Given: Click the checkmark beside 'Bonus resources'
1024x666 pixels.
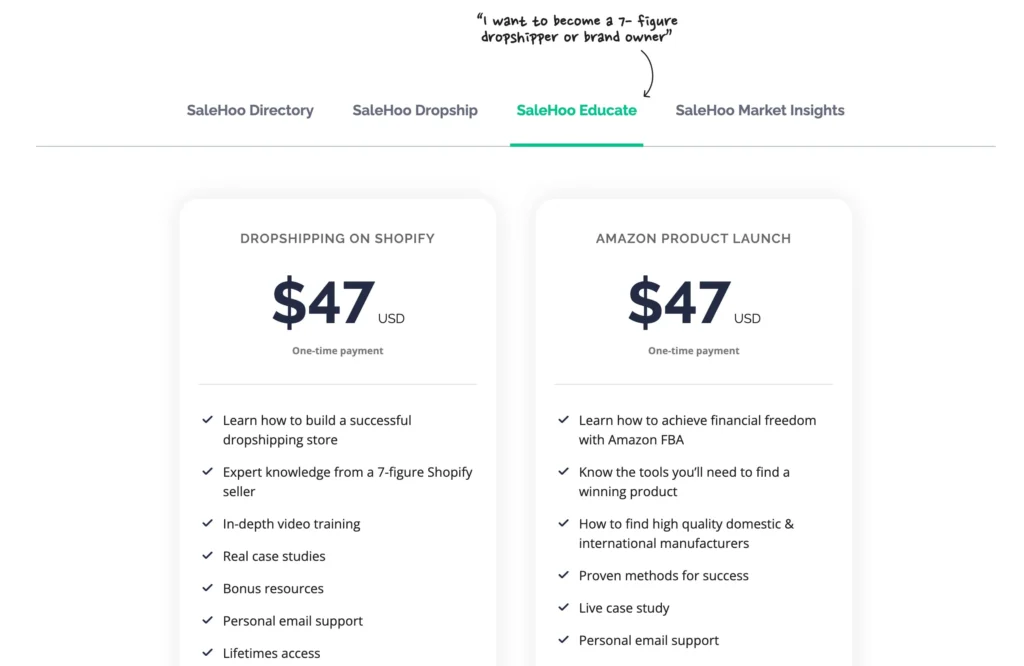Looking at the screenshot, I should pyautogui.click(x=208, y=588).
